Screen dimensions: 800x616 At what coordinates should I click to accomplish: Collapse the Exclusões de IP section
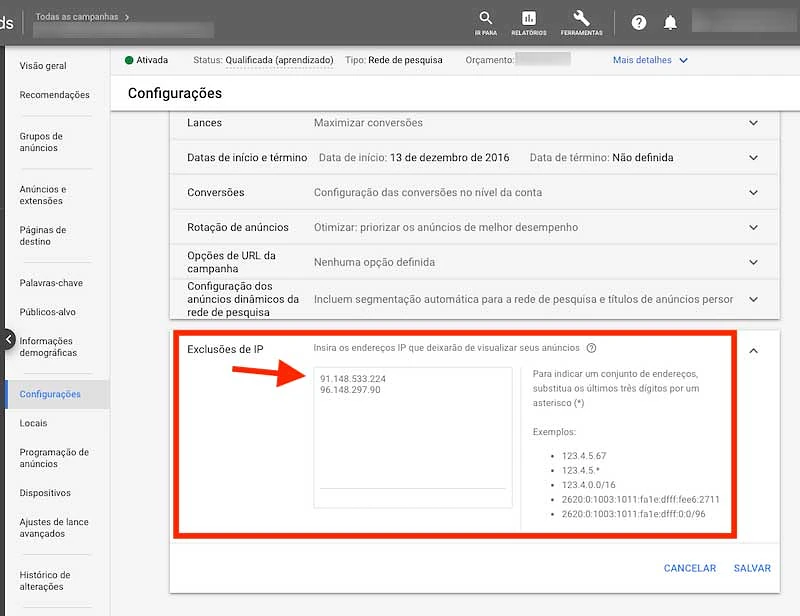753,351
